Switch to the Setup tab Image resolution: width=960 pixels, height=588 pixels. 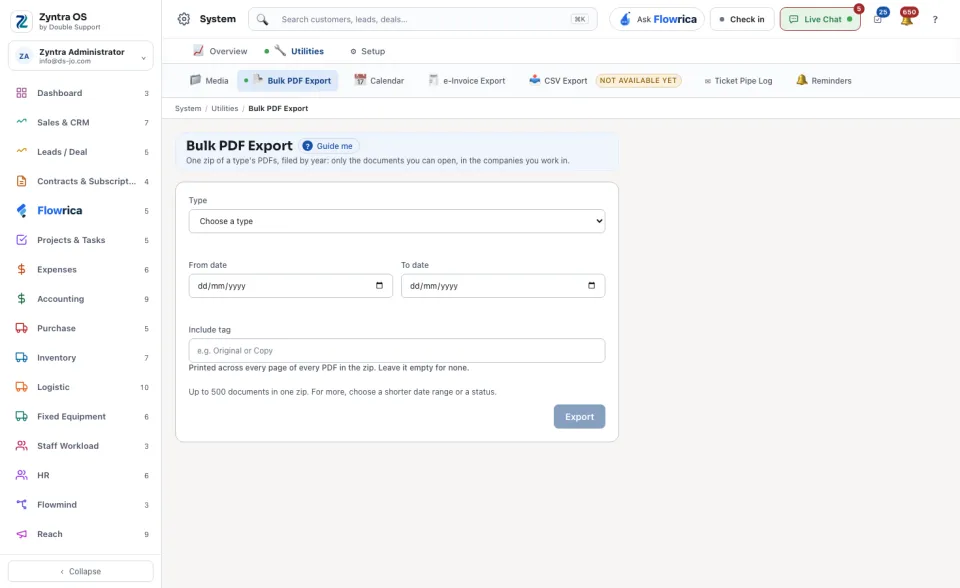(x=367, y=51)
